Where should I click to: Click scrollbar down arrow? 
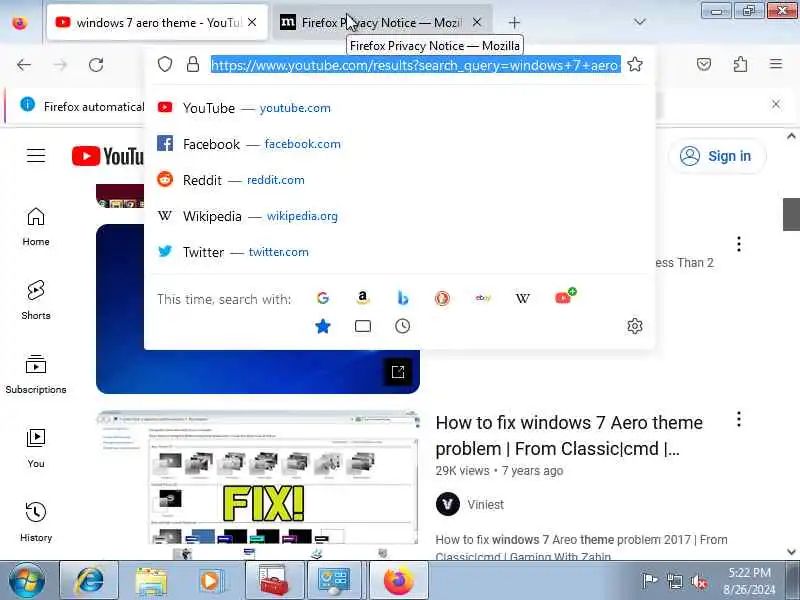point(791,552)
